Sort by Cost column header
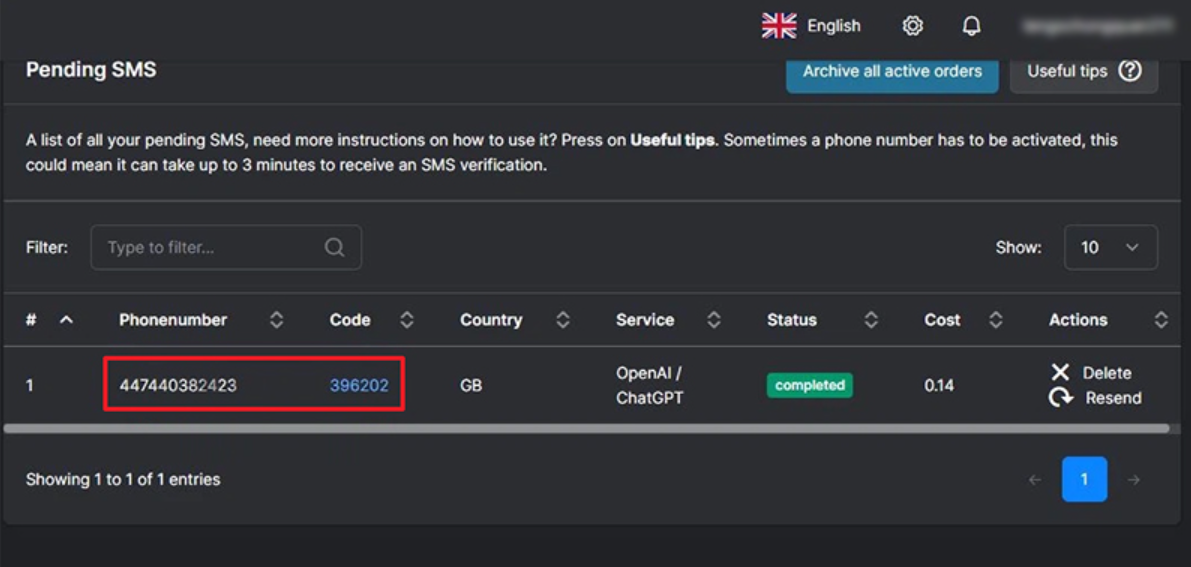Screen dimensions: 1191x567 [942, 320]
